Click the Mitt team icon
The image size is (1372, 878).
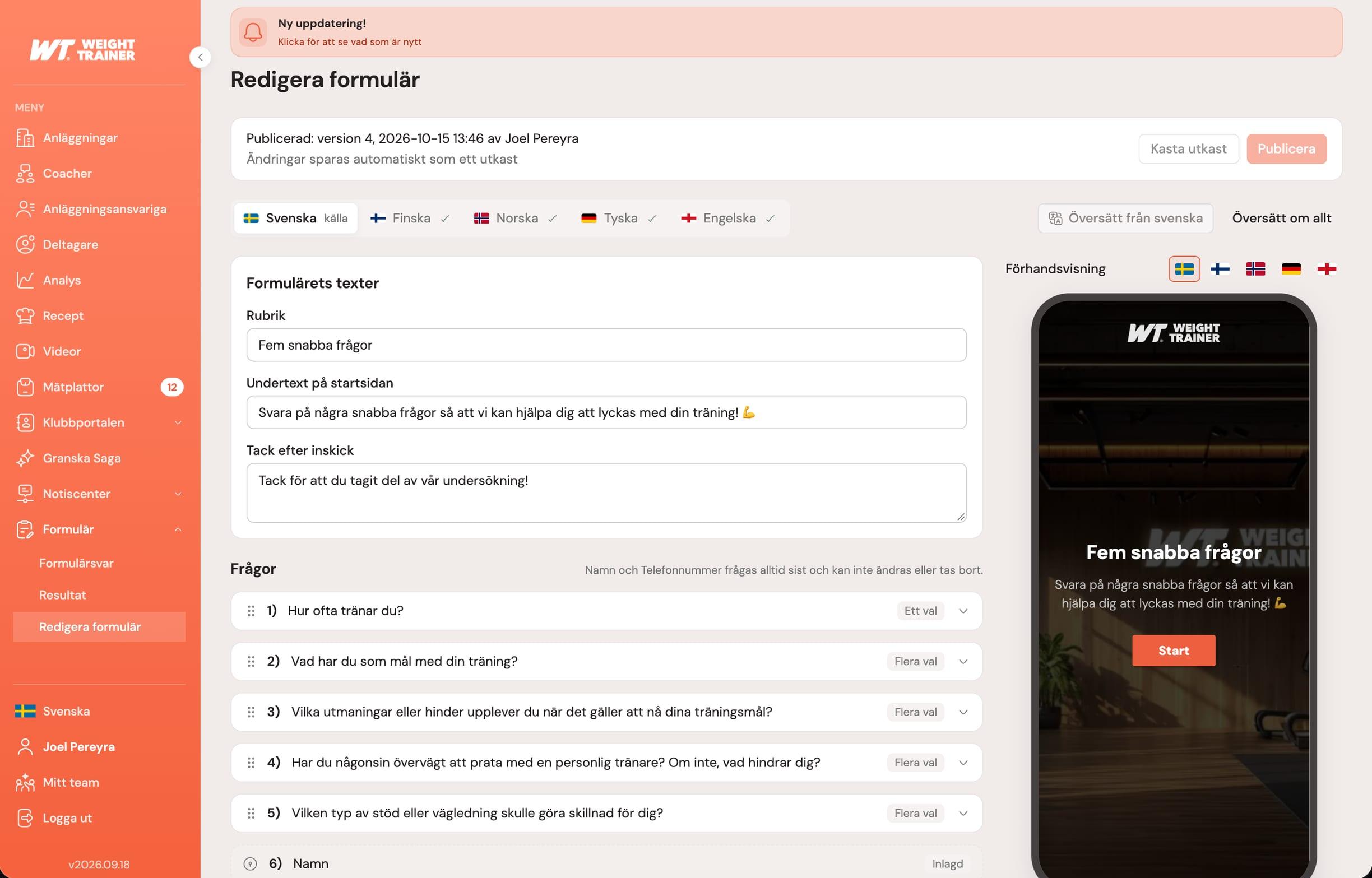pos(25,782)
